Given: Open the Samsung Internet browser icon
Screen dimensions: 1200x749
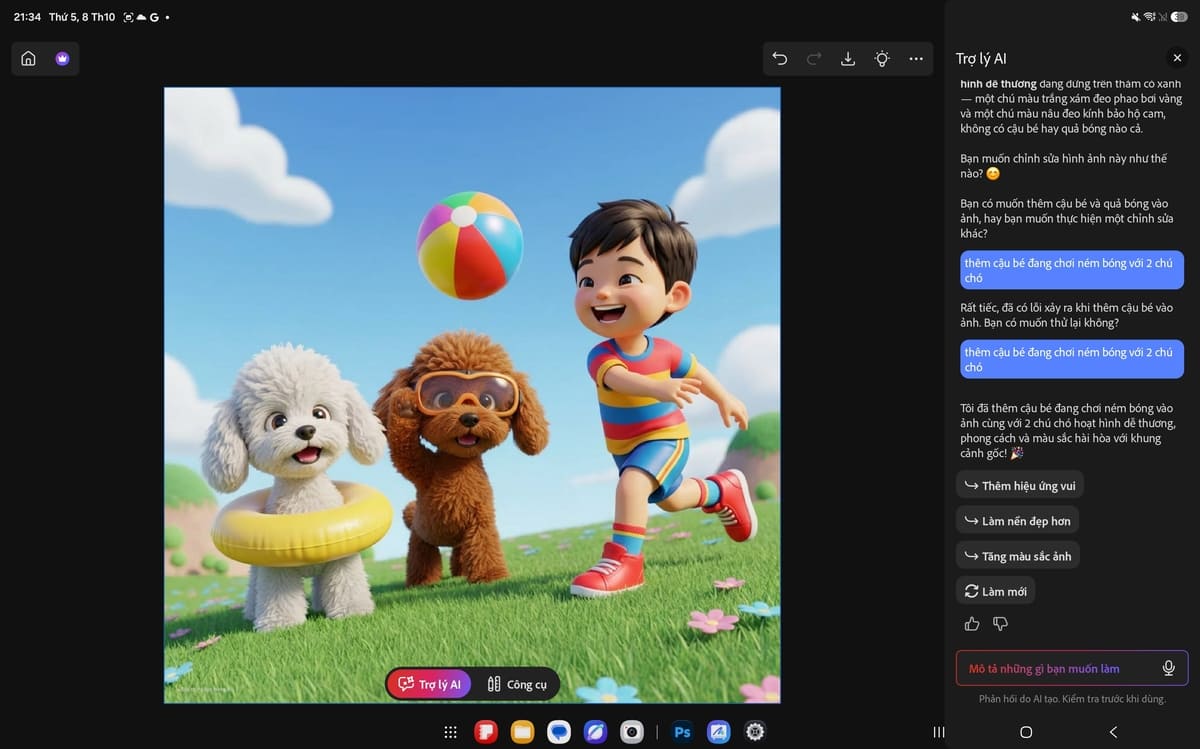Looking at the screenshot, I should [595, 733].
